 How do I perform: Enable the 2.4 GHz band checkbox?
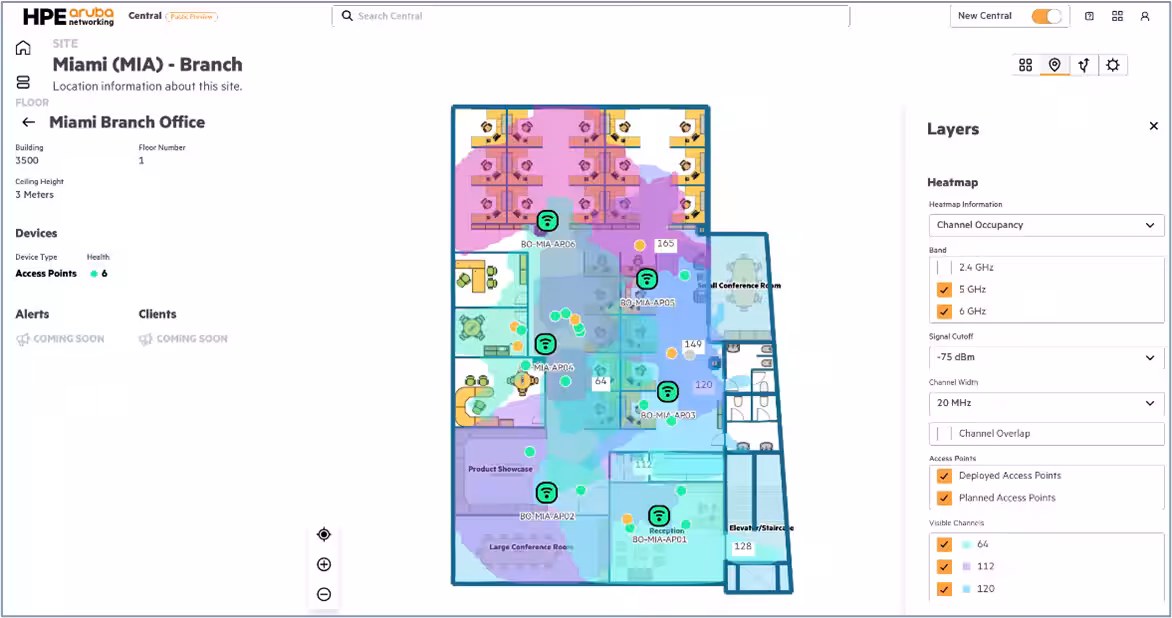[944, 267]
